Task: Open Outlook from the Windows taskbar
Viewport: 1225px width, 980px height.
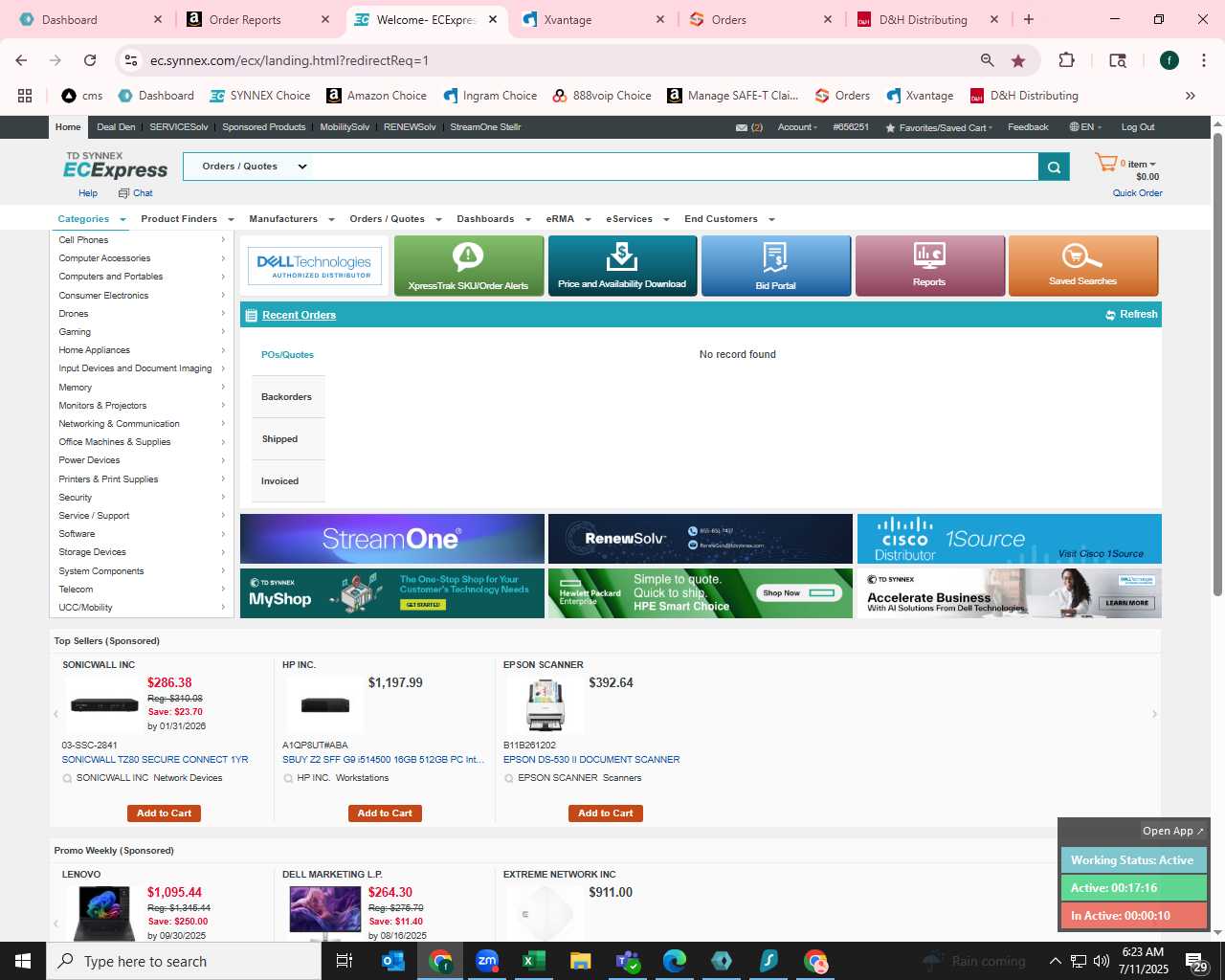Action: point(393,961)
